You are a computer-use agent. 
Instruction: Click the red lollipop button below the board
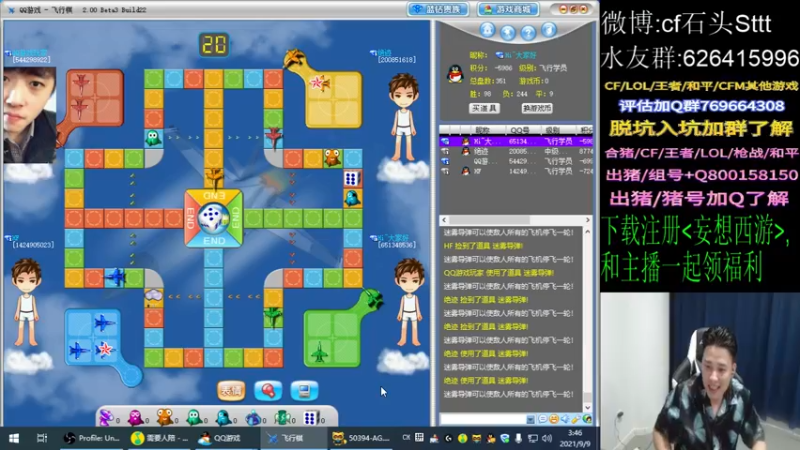point(268,391)
